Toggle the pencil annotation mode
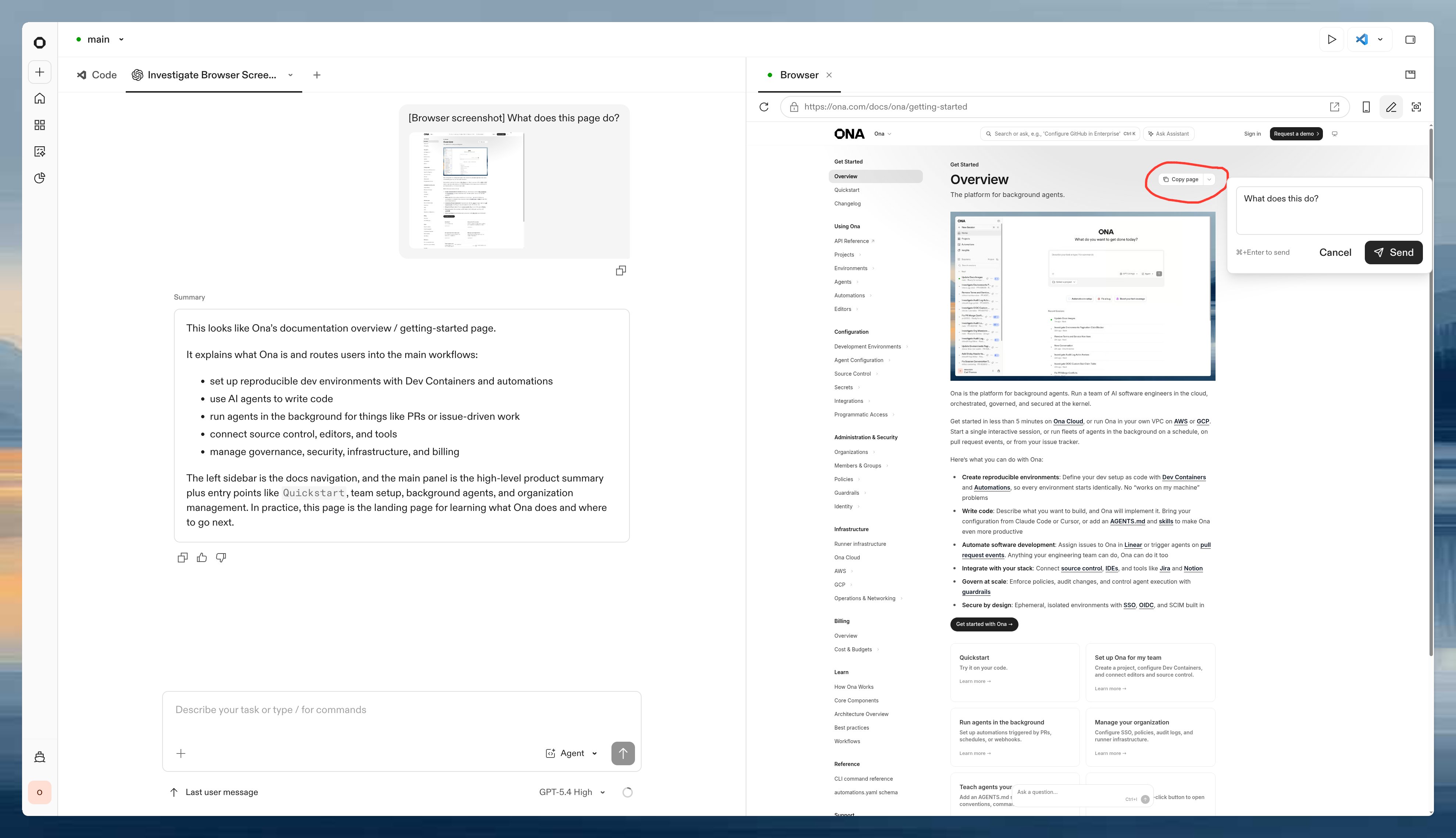Viewport: 1456px width, 838px height. (x=1391, y=107)
